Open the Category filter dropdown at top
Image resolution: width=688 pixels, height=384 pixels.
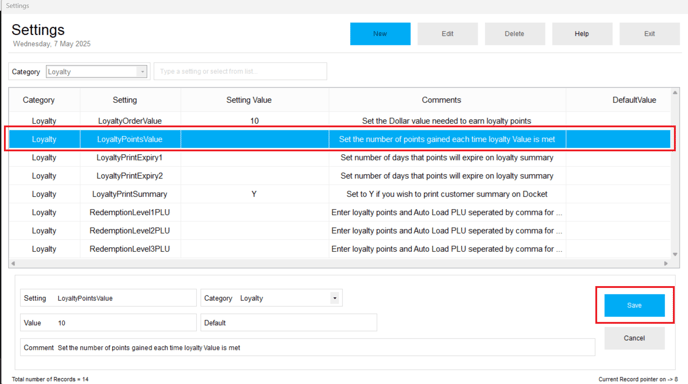pos(142,72)
